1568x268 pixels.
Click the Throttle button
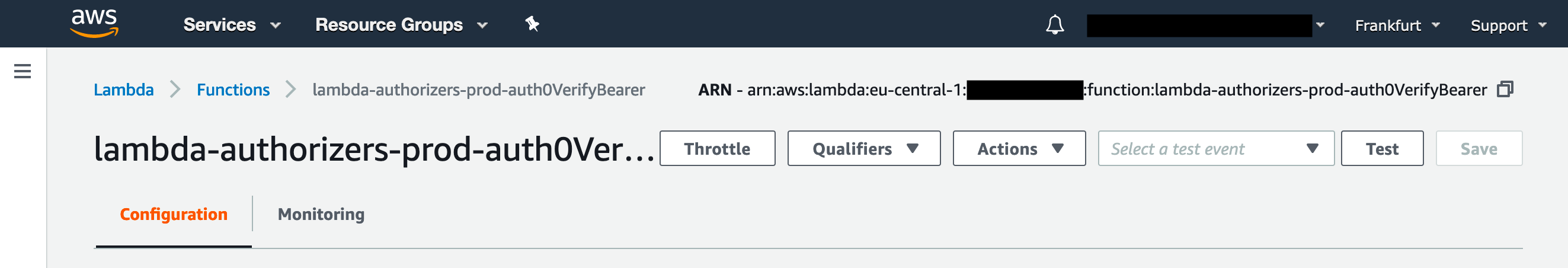click(x=716, y=149)
